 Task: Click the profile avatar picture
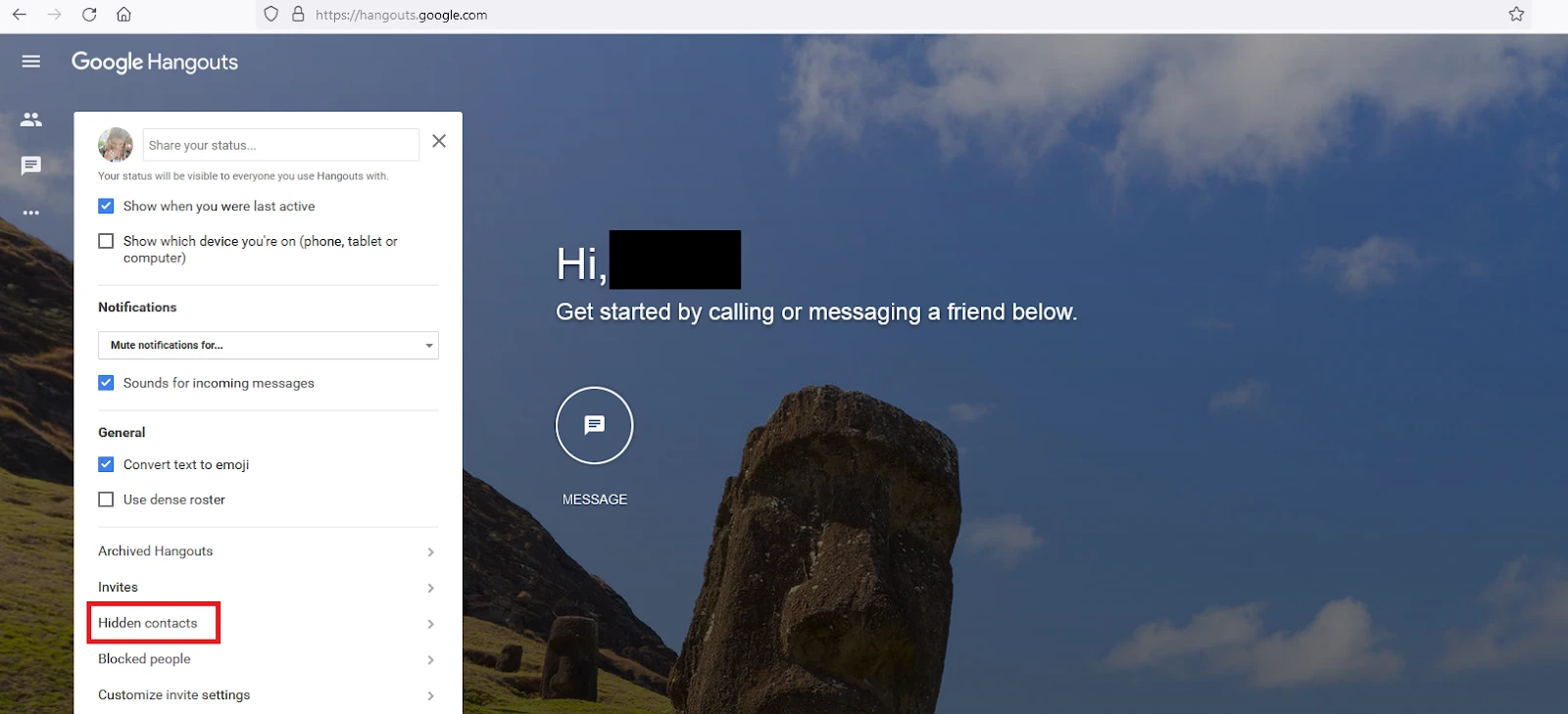click(116, 145)
